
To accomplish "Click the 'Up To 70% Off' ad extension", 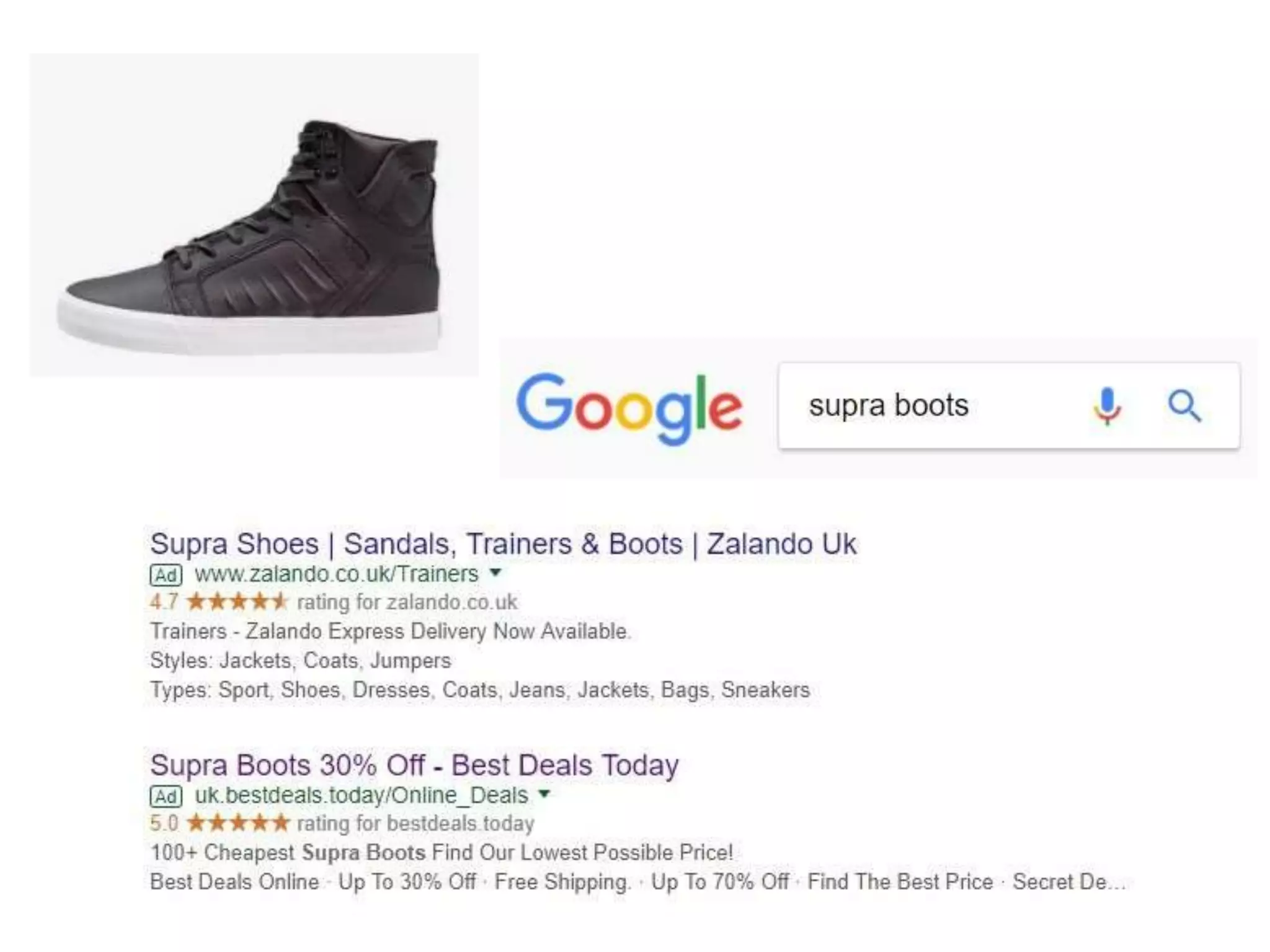I will click(720, 882).
